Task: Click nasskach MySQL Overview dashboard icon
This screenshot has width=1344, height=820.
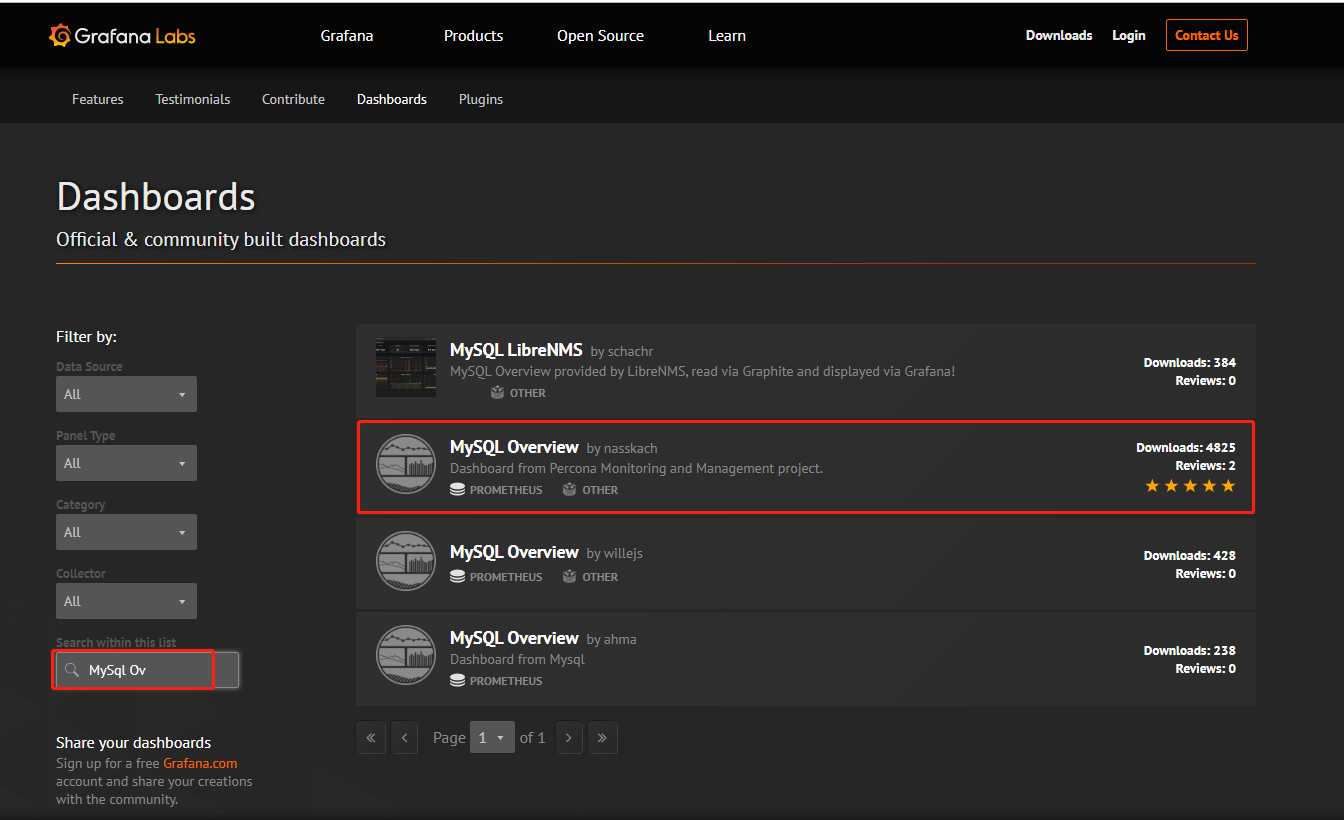Action: pyautogui.click(x=406, y=464)
